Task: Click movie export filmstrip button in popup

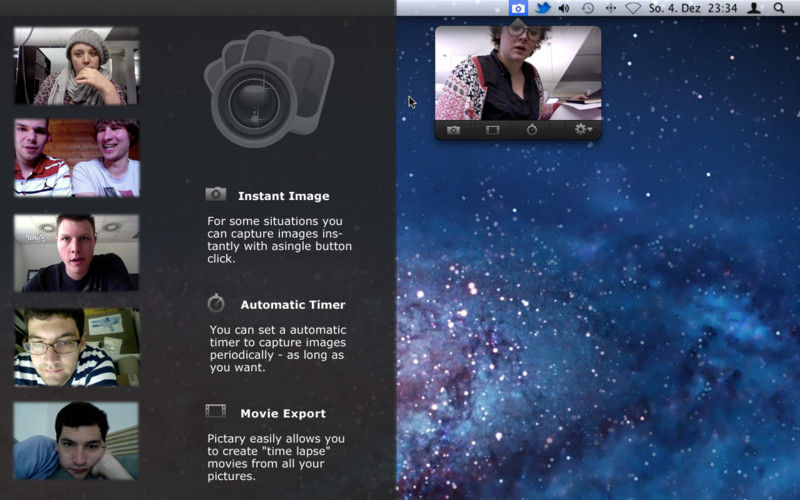Action: pos(492,130)
